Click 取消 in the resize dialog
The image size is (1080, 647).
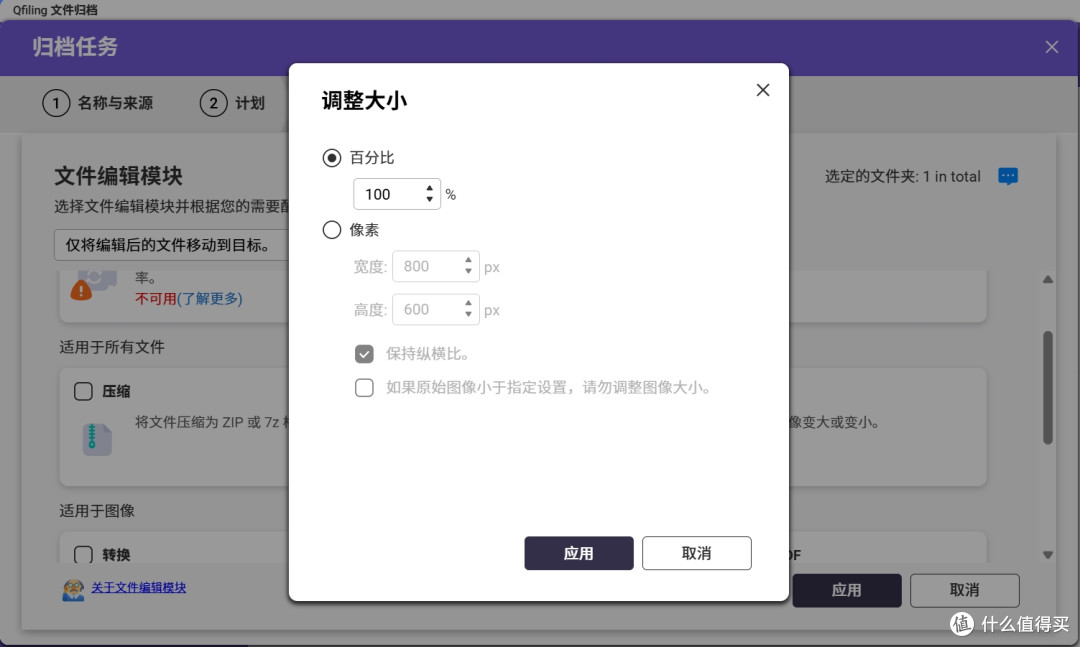click(x=696, y=553)
